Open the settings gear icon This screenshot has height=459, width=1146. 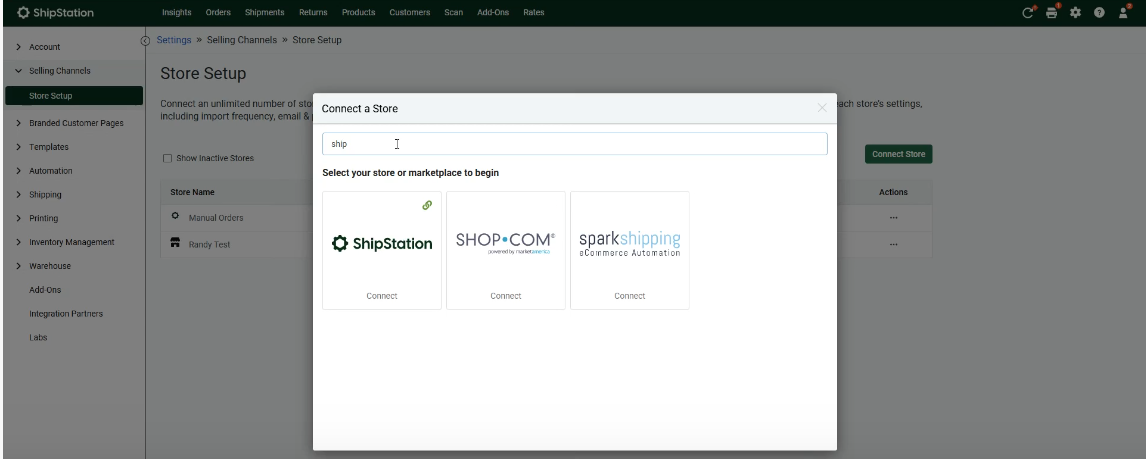1075,13
